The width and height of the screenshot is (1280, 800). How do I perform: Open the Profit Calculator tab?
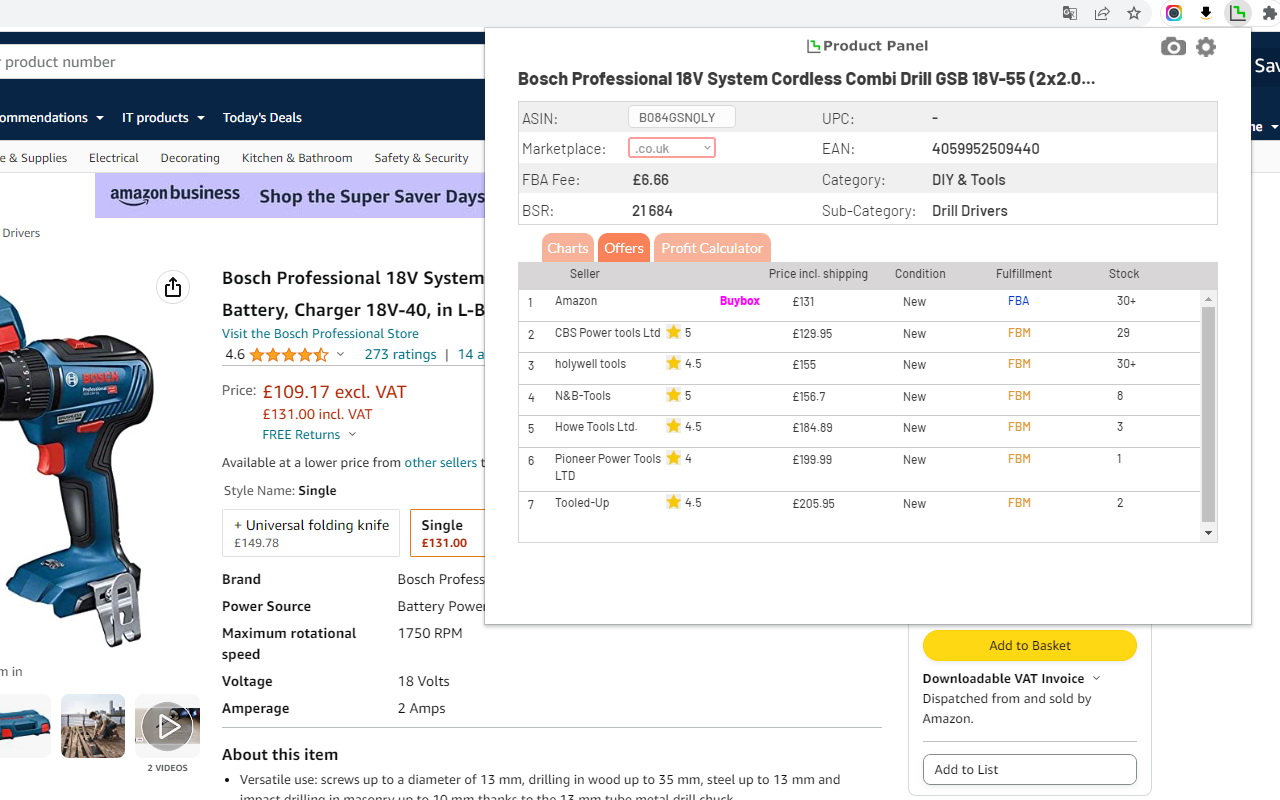[x=712, y=248]
